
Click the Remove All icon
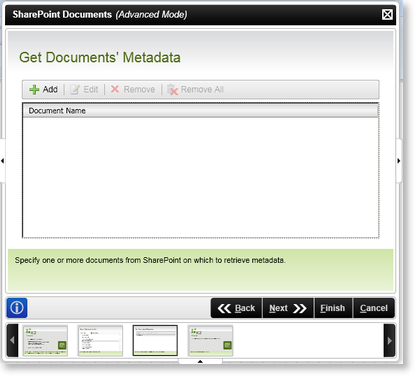coord(172,90)
